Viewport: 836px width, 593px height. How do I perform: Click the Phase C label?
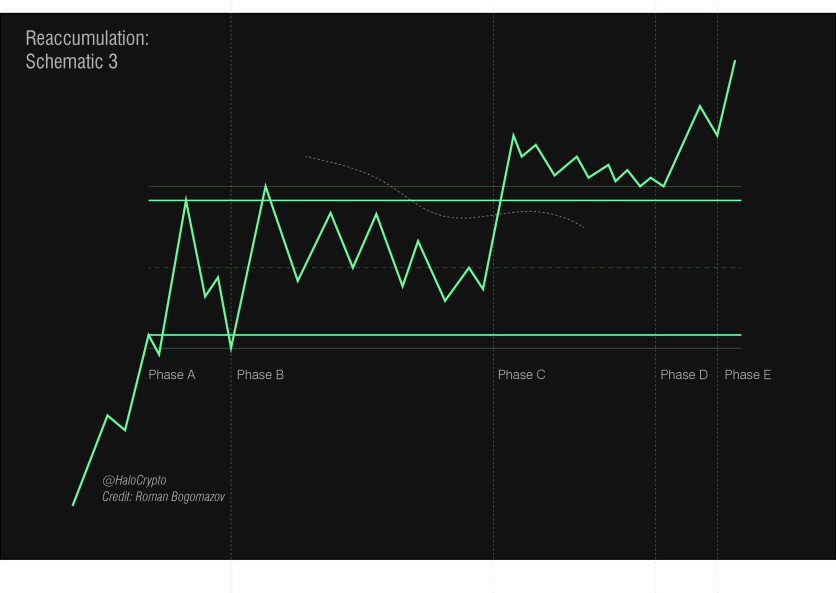pyautogui.click(x=521, y=375)
